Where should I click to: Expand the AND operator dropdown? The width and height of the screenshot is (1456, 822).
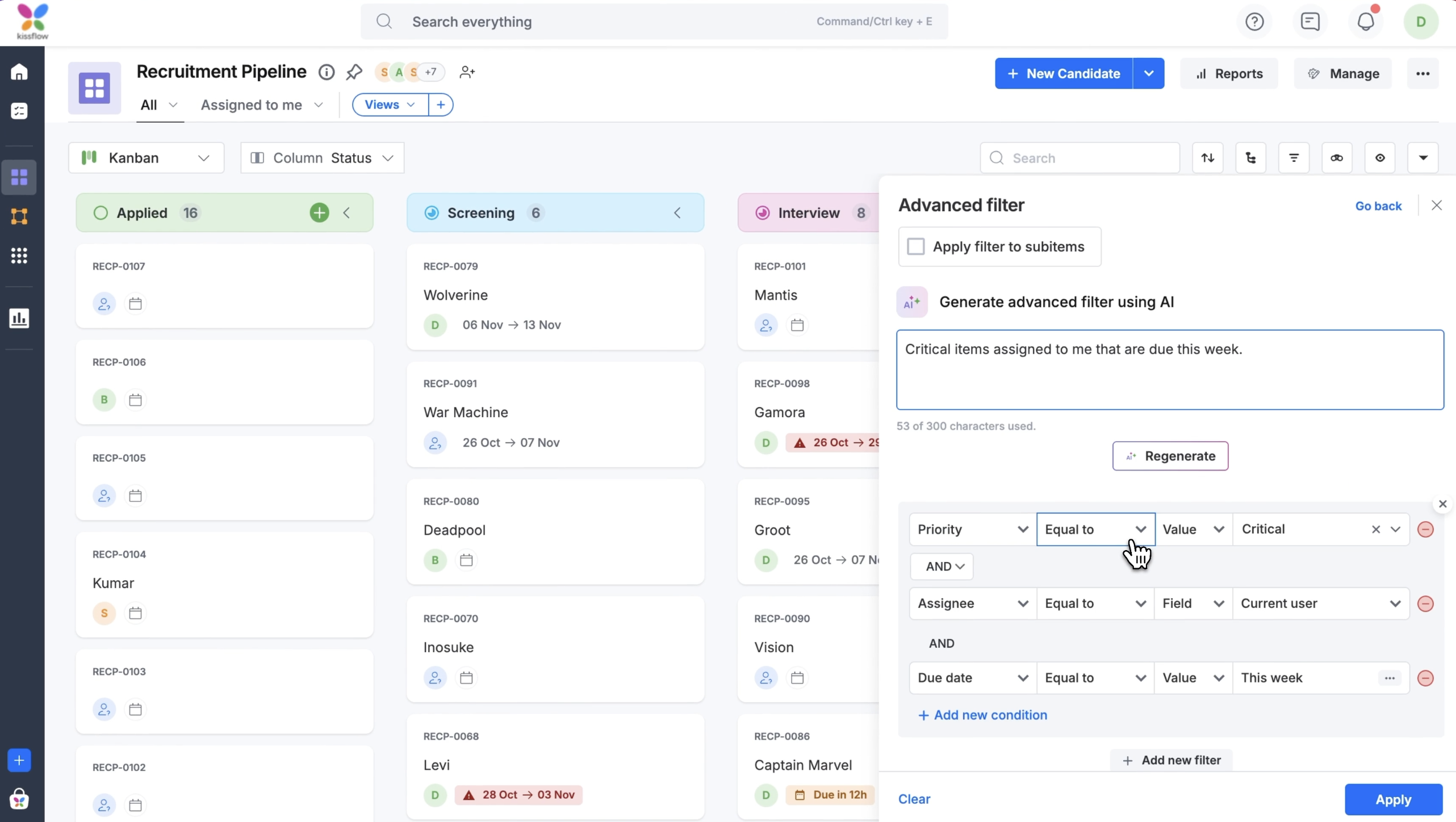coord(942,567)
